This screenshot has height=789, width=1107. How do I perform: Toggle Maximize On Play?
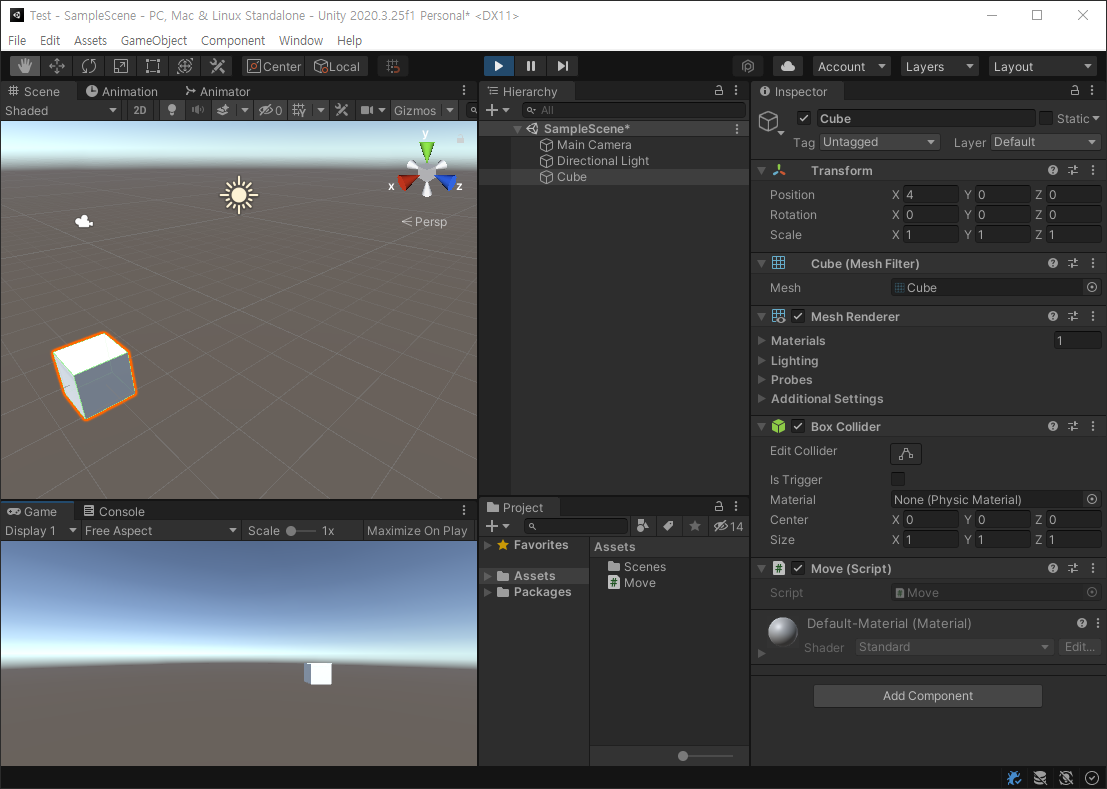[417, 531]
